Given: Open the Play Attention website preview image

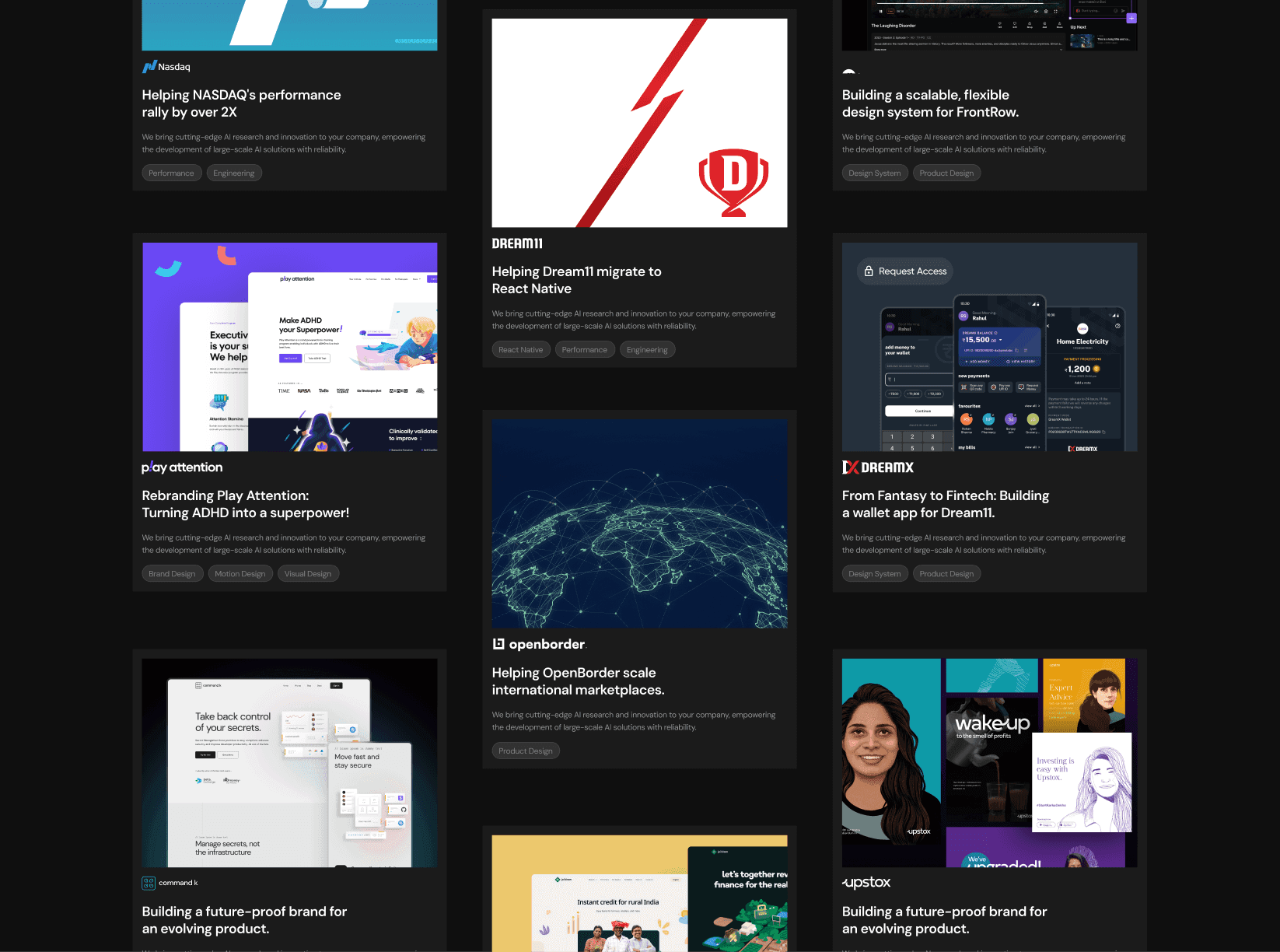Looking at the screenshot, I should (289, 347).
